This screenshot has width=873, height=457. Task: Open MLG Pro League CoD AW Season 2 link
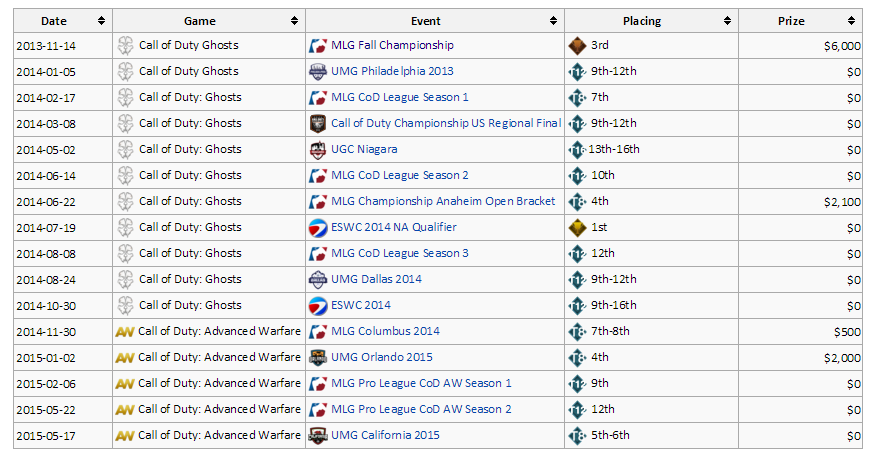[x=421, y=409]
